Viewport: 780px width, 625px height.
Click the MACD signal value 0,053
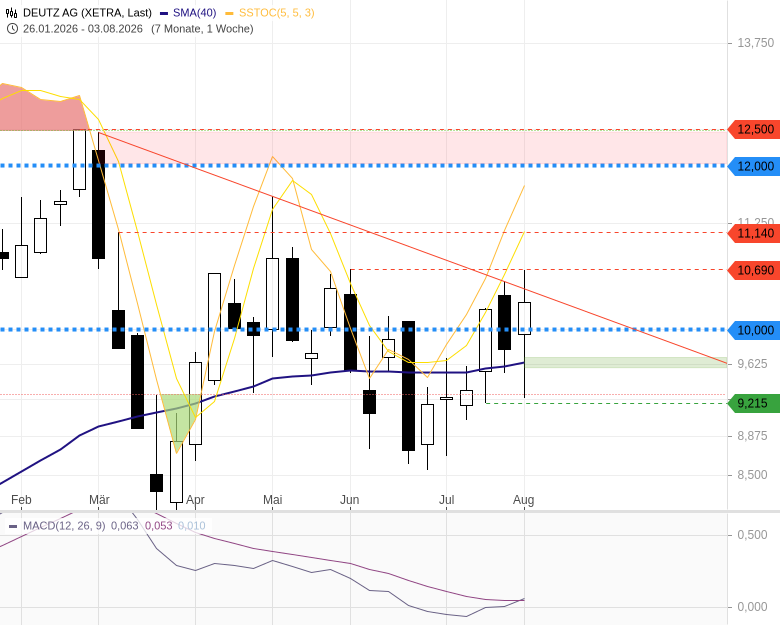click(159, 525)
